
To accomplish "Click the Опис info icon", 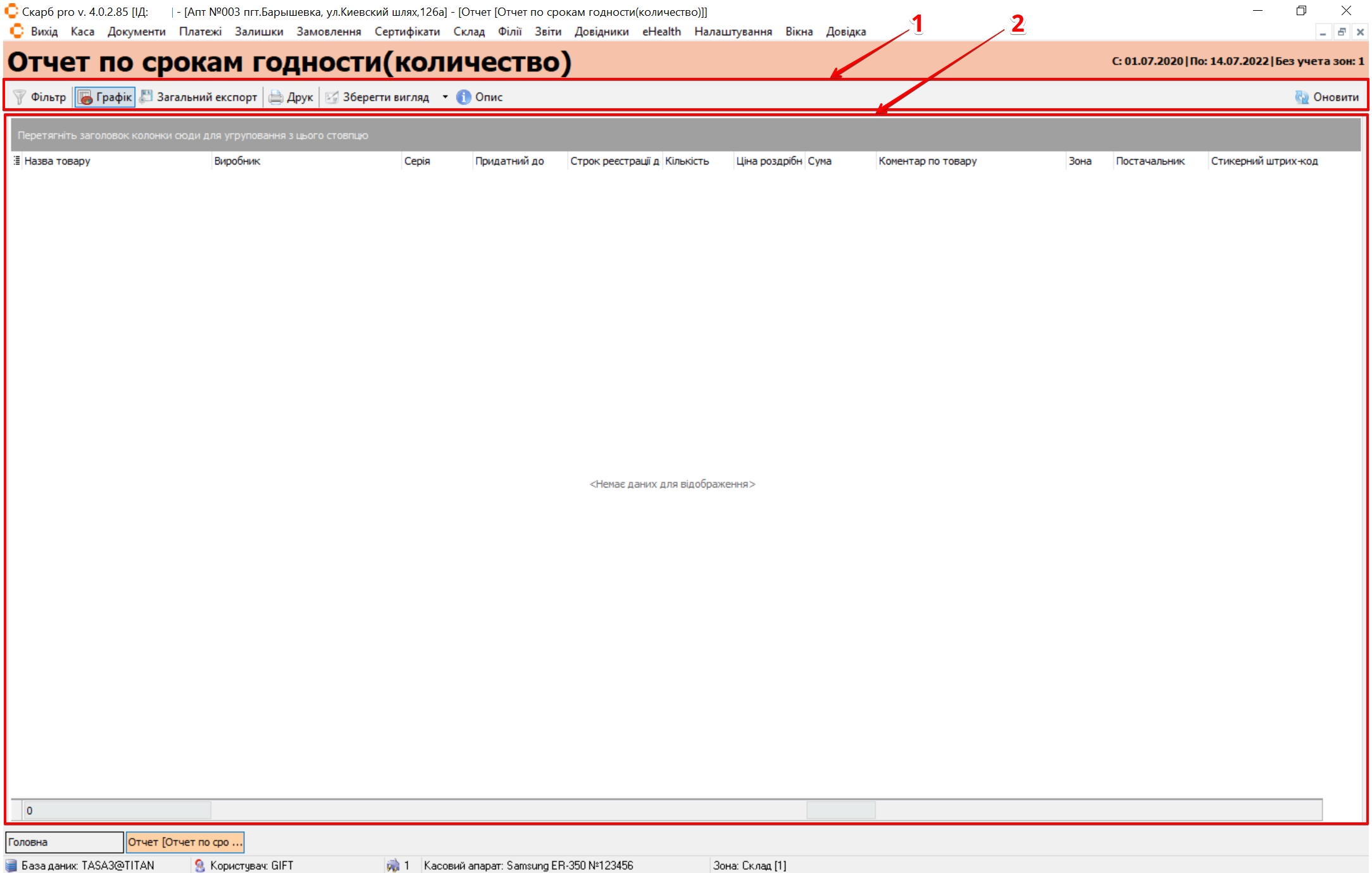I will [x=464, y=97].
